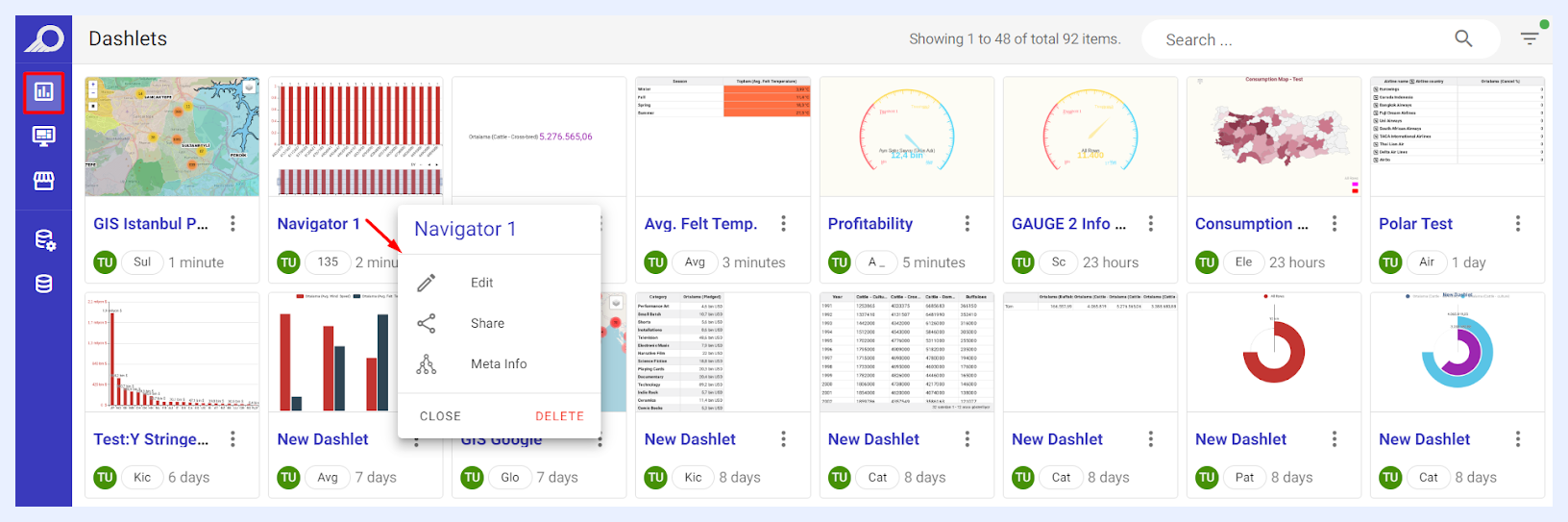The image size is (1568, 522).
Task: Open options menu for Polar Test dashlet
Action: coord(1518,223)
